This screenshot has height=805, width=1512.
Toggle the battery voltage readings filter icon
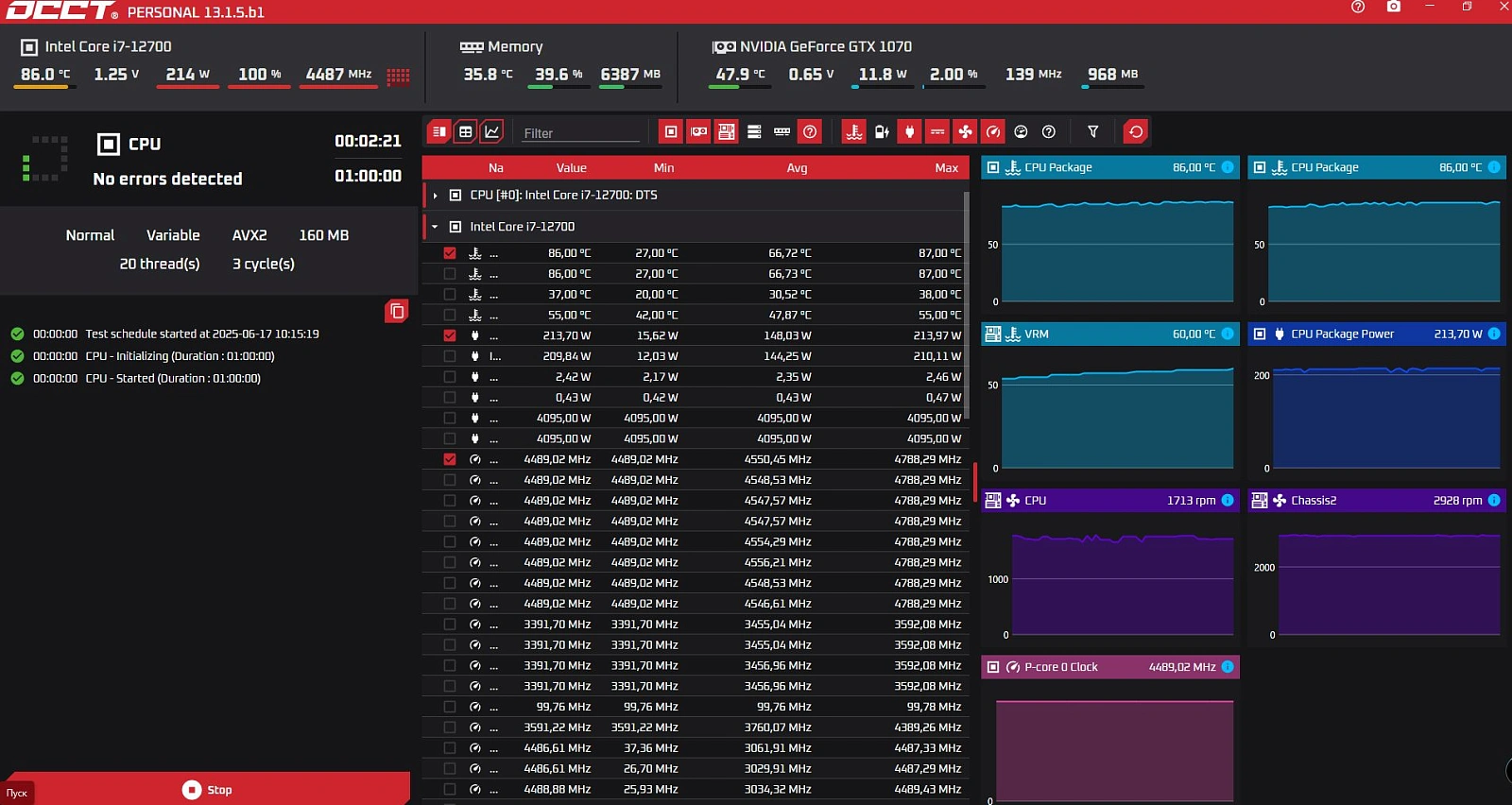point(882,132)
